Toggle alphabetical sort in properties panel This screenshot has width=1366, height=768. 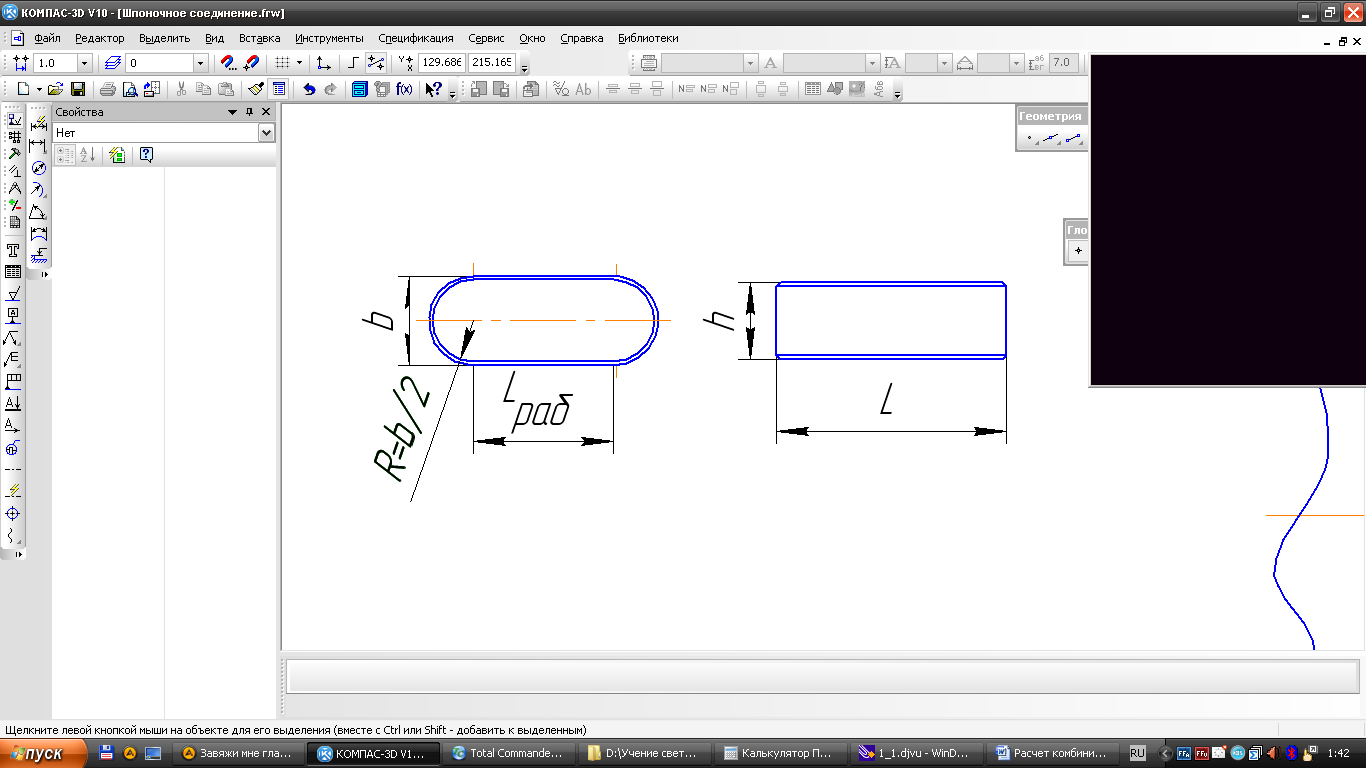point(87,155)
